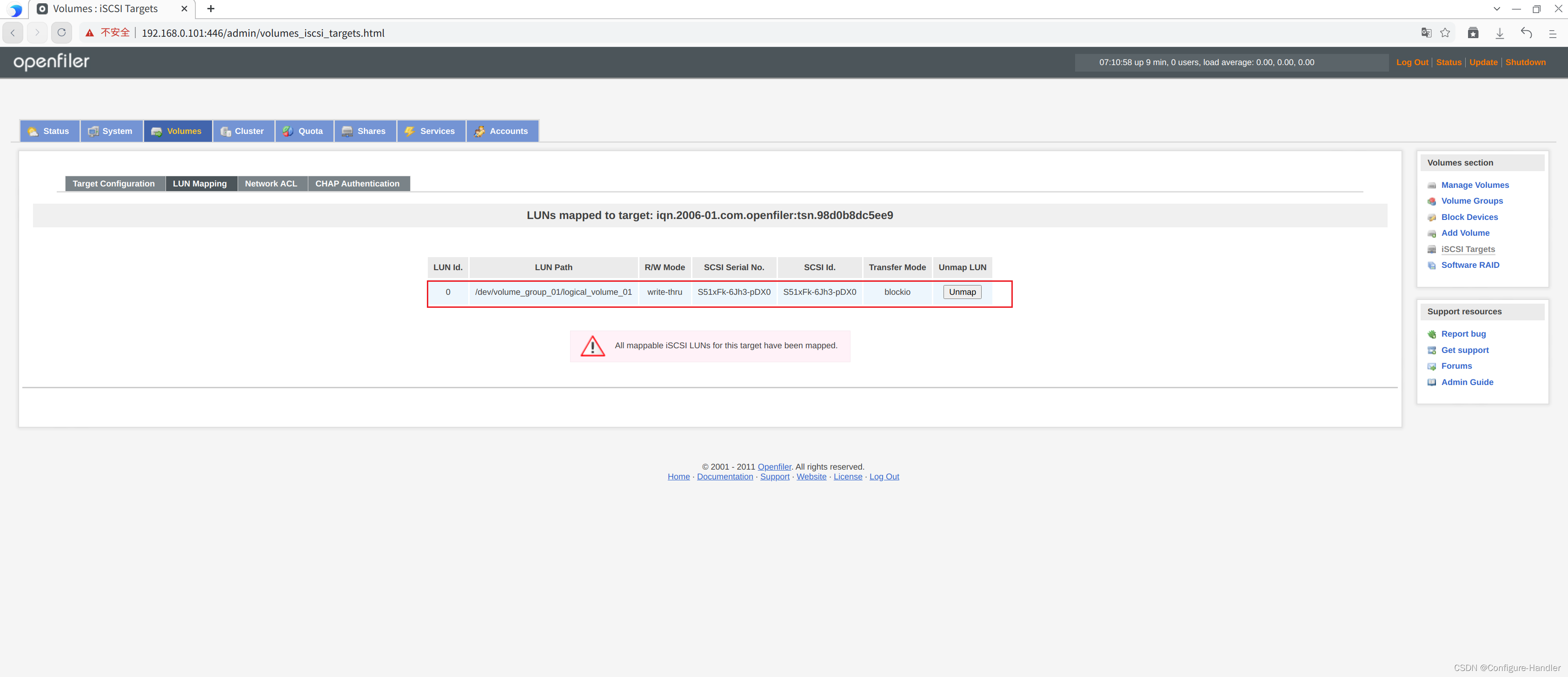The height and width of the screenshot is (677, 1568).
Task: Open the Documentation footer link
Action: 724,476
